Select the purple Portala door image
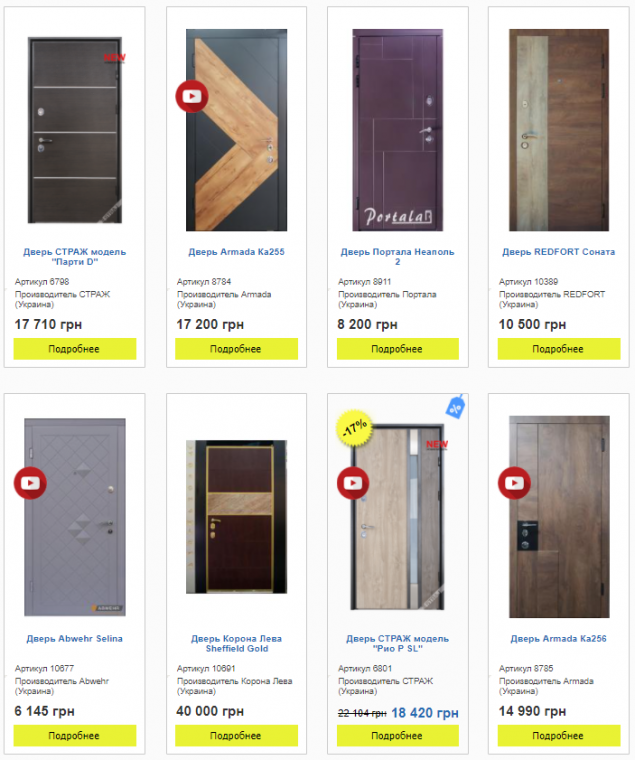The width and height of the screenshot is (635, 760). [397, 130]
